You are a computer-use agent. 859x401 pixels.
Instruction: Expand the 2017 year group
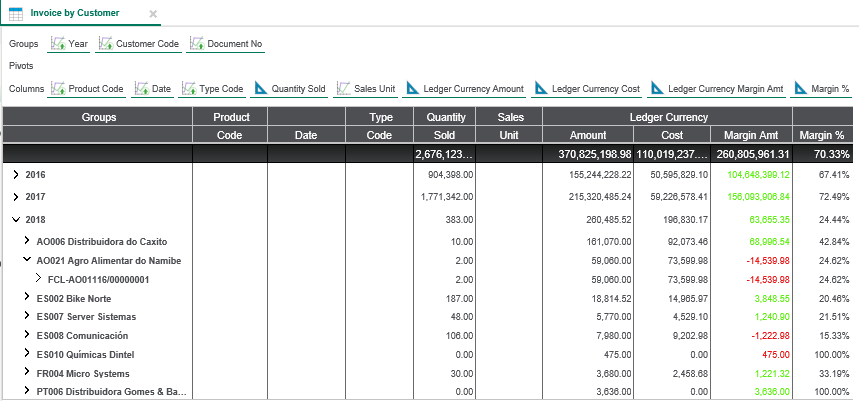pyautogui.click(x=15, y=197)
